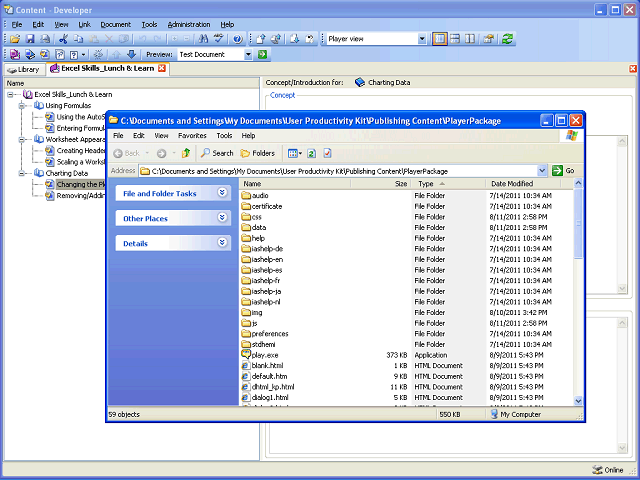Screen dimensions: 640x480
Task: Toggle the selected single-pane layout button
Action: 440,39
